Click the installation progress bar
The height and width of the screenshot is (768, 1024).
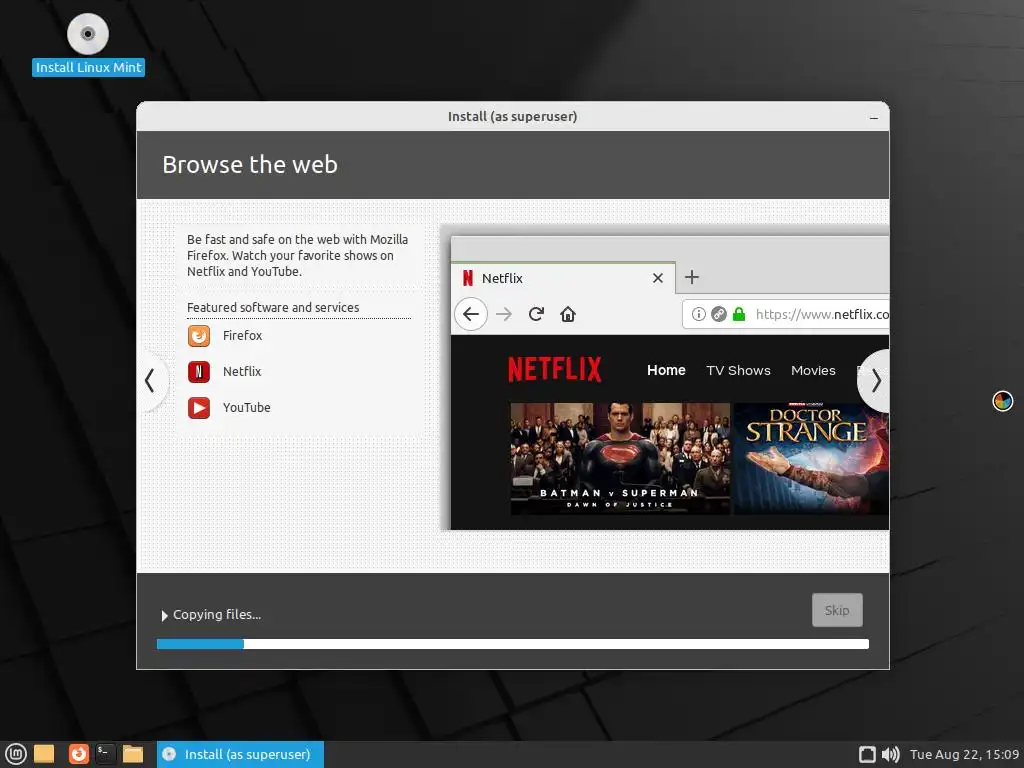(x=513, y=644)
